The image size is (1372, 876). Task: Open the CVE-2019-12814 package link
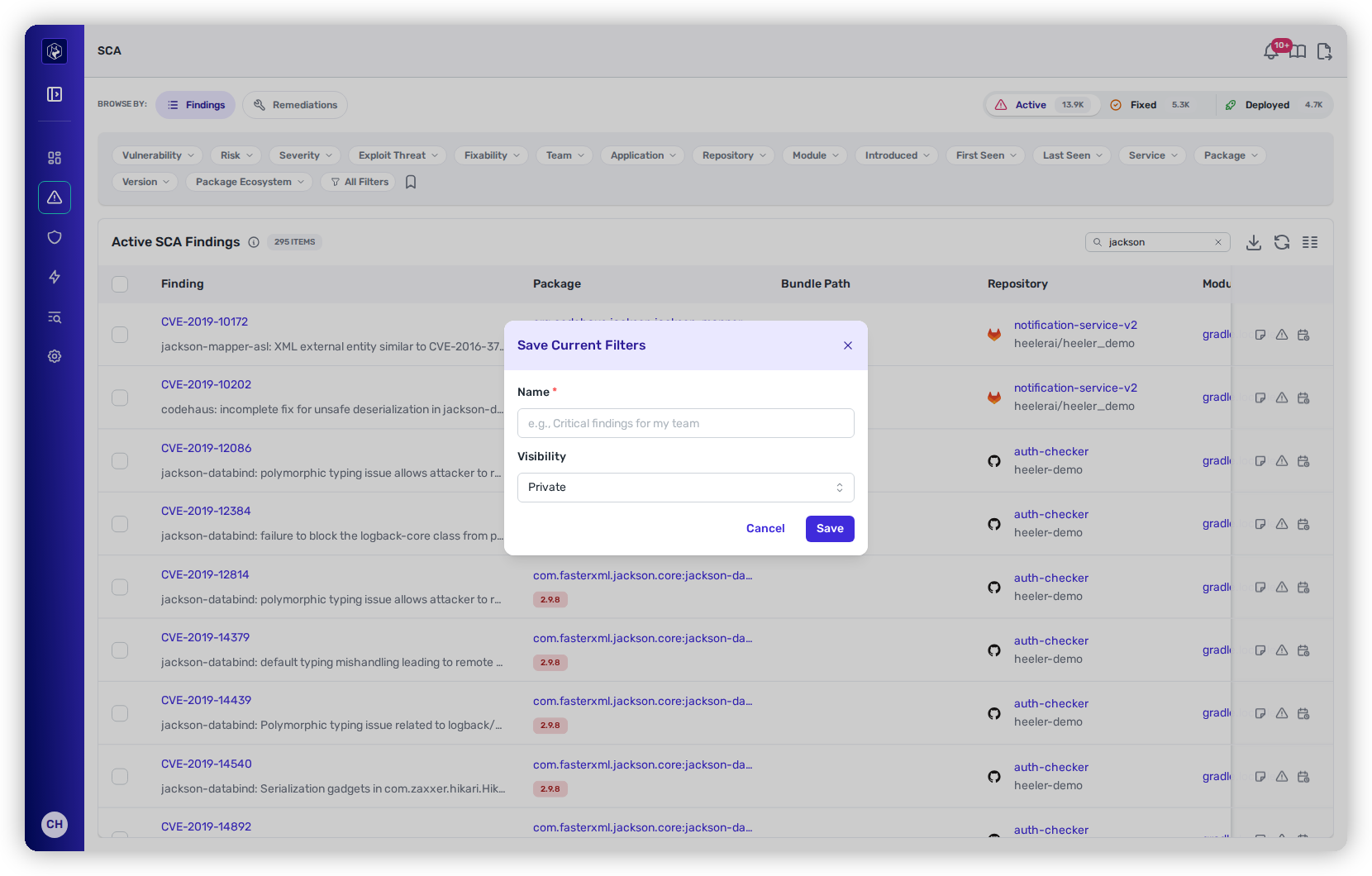coord(642,575)
